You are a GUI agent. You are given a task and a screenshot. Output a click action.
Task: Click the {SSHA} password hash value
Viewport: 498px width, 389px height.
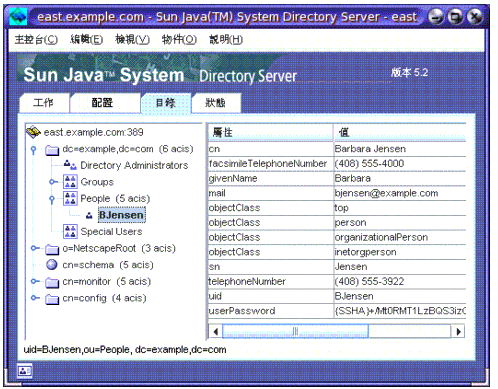[x=400, y=311]
